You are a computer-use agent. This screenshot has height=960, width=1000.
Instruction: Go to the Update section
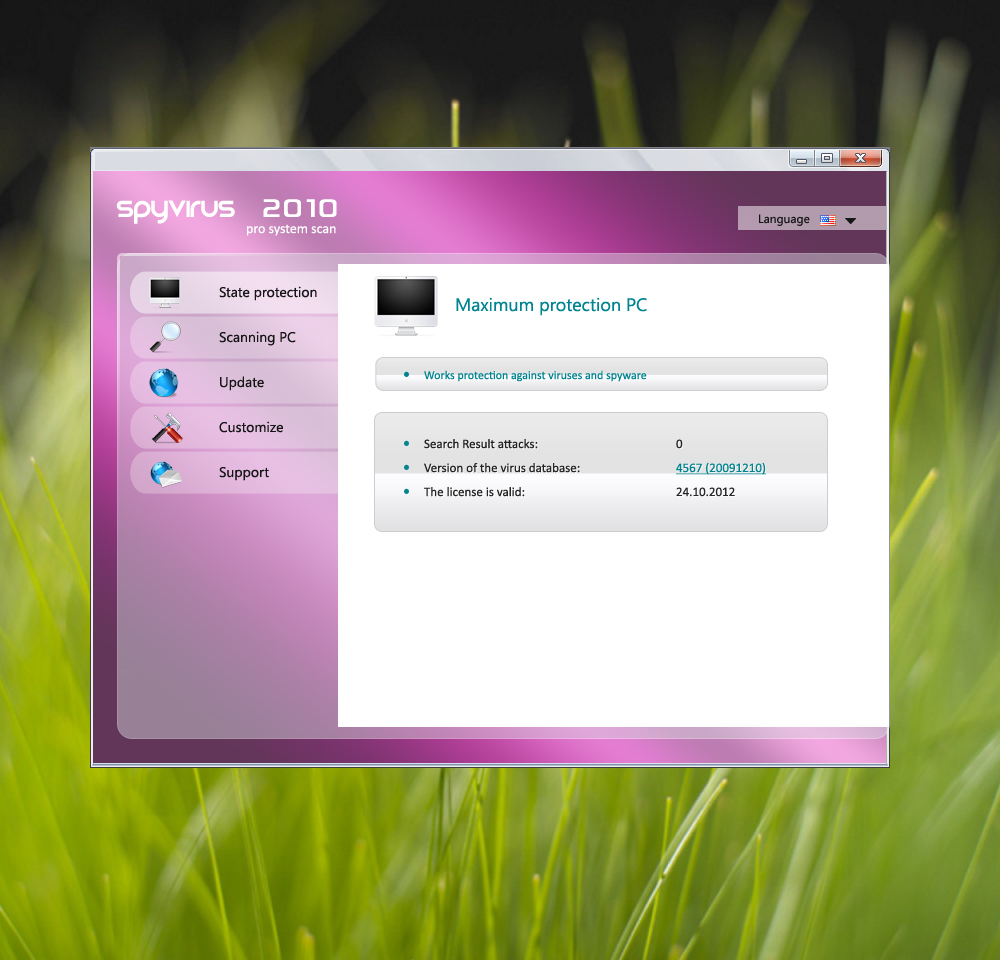tap(235, 383)
